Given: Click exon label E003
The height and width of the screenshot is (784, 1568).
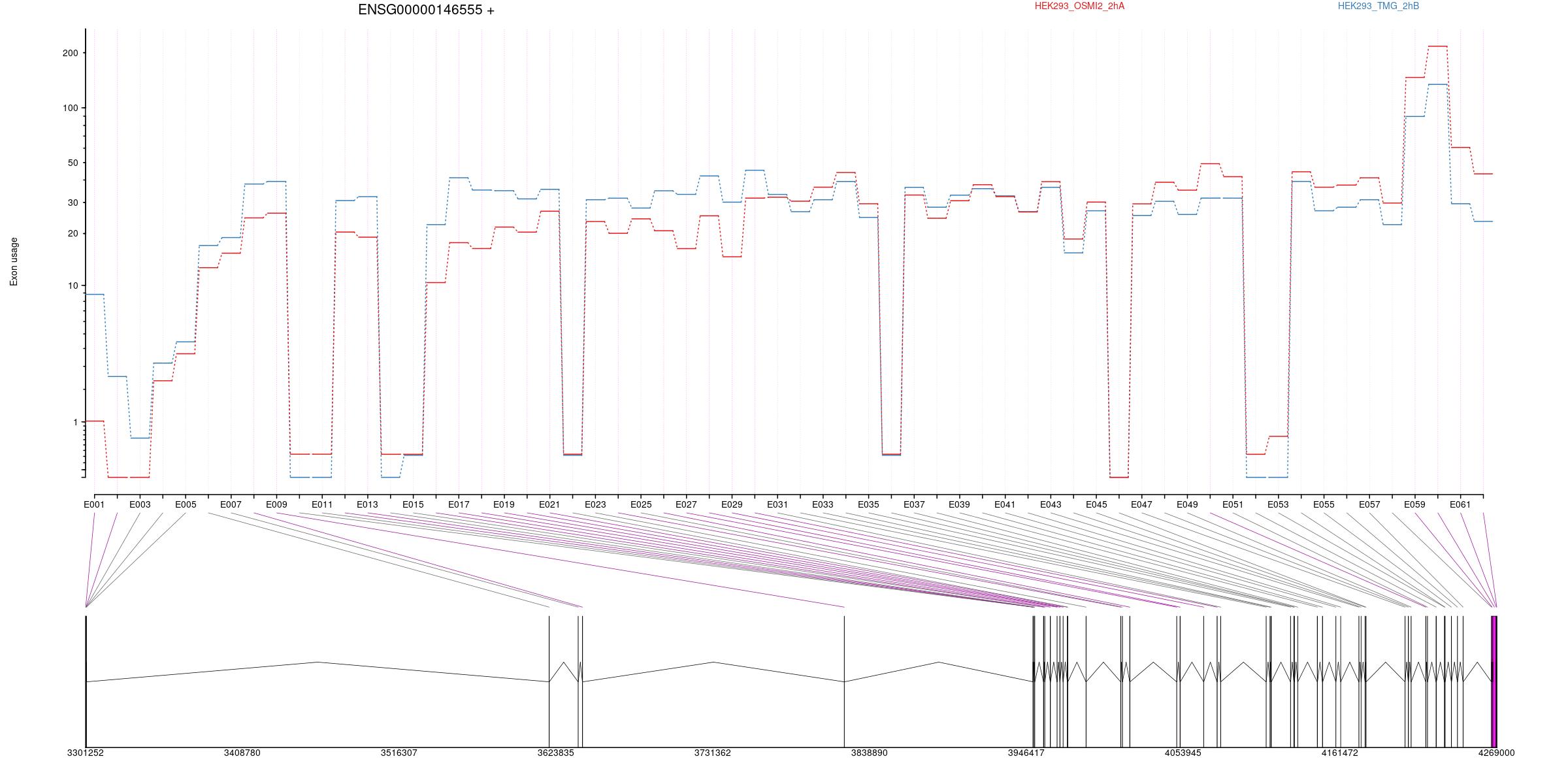Looking at the screenshot, I should point(140,504).
